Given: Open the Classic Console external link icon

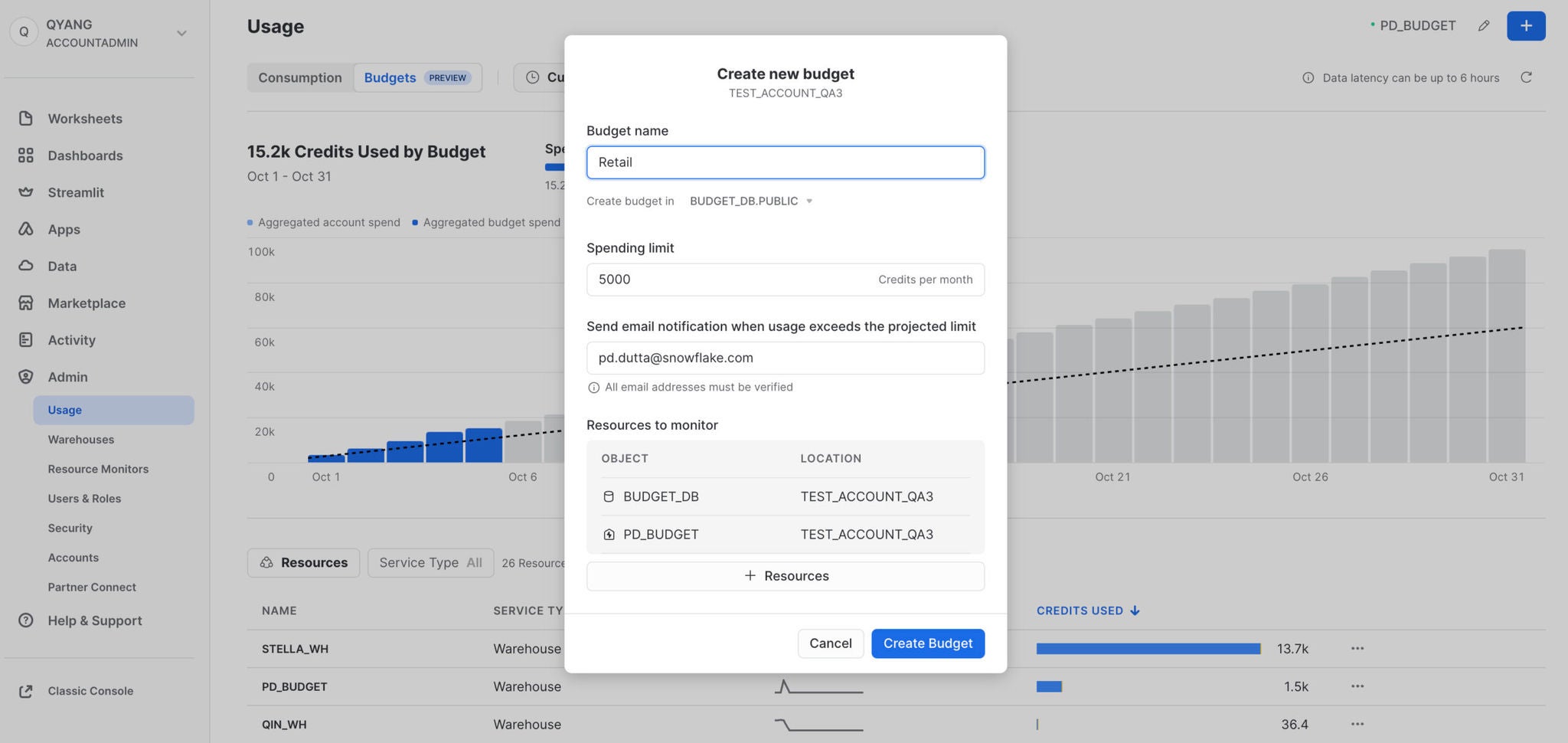Looking at the screenshot, I should [x=26, y=691].
